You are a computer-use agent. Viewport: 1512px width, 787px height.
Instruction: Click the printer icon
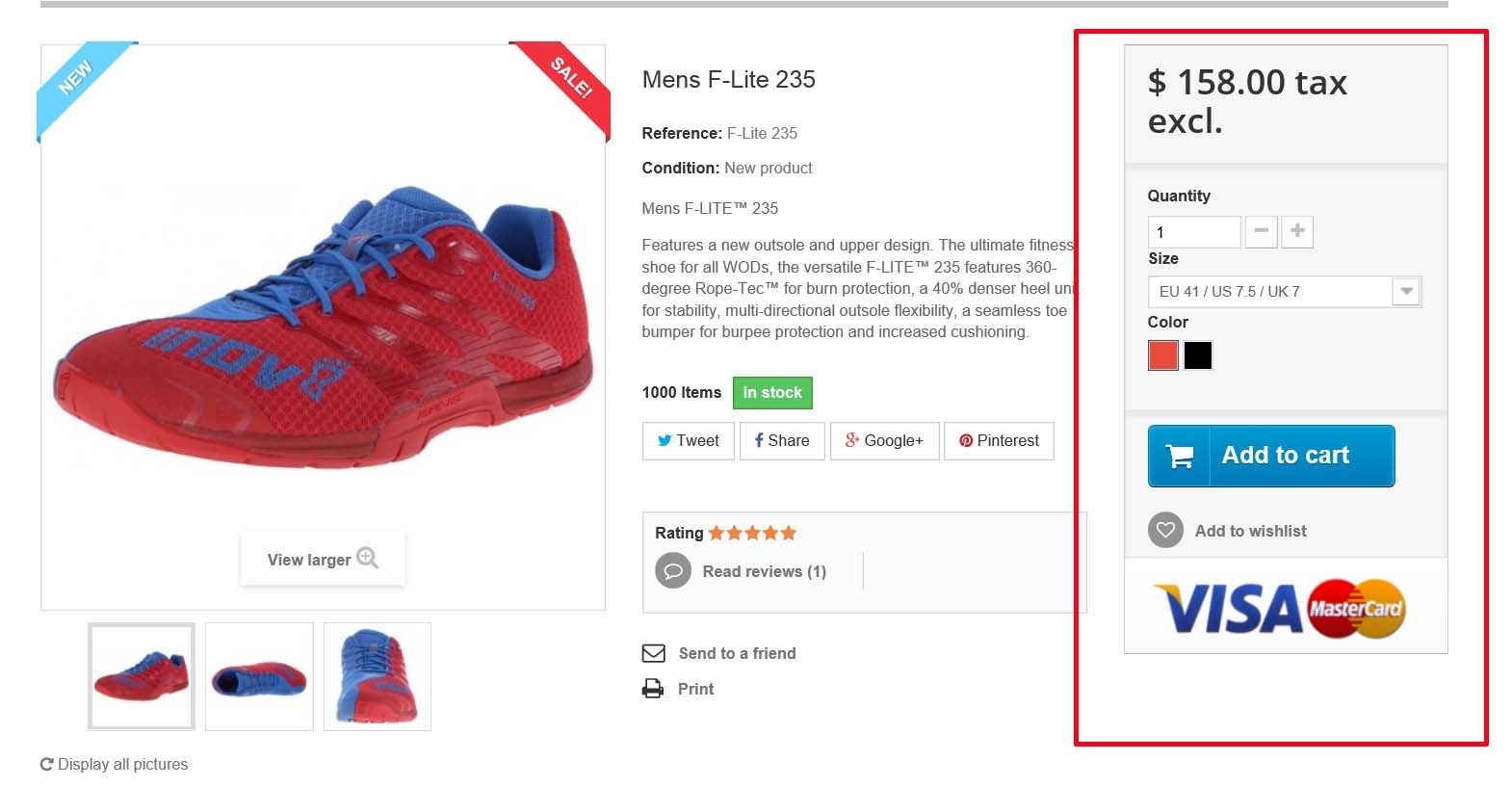[x=653, y=689]
